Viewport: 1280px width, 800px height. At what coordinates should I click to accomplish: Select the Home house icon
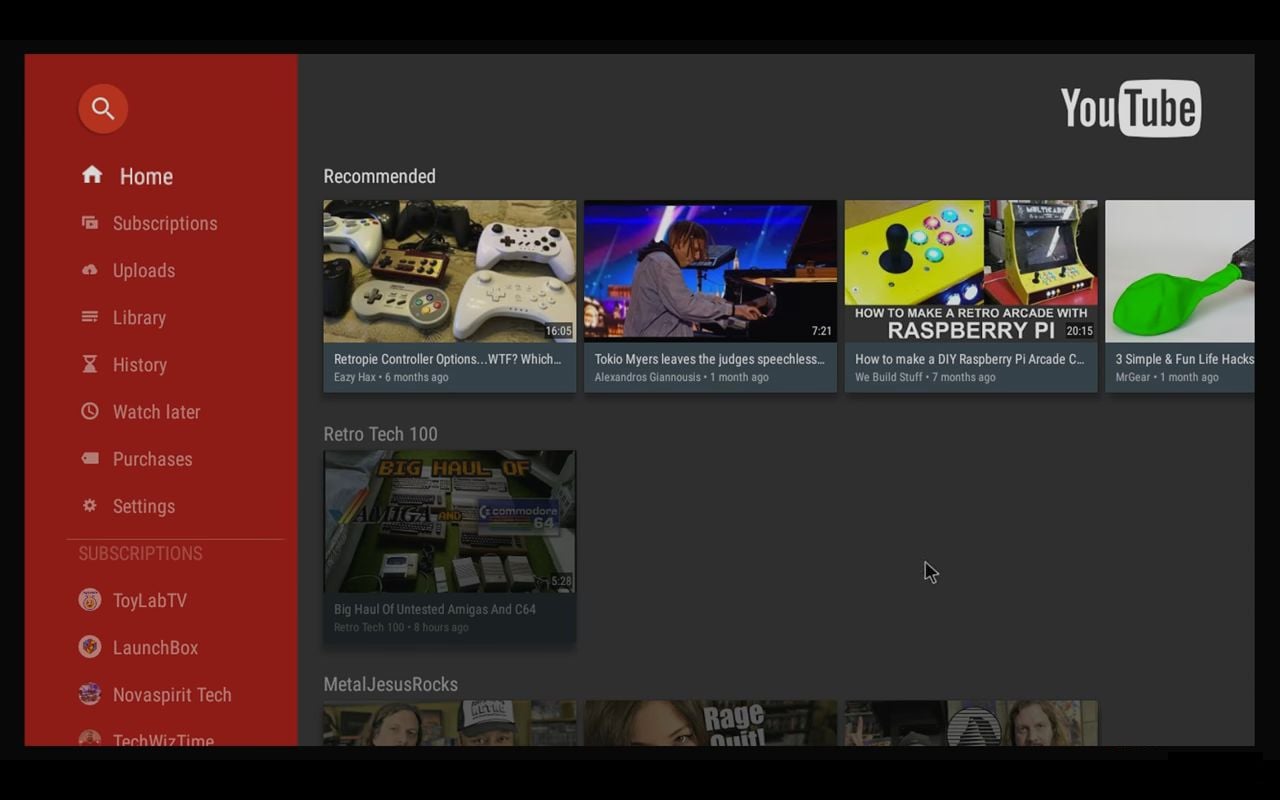92,175
